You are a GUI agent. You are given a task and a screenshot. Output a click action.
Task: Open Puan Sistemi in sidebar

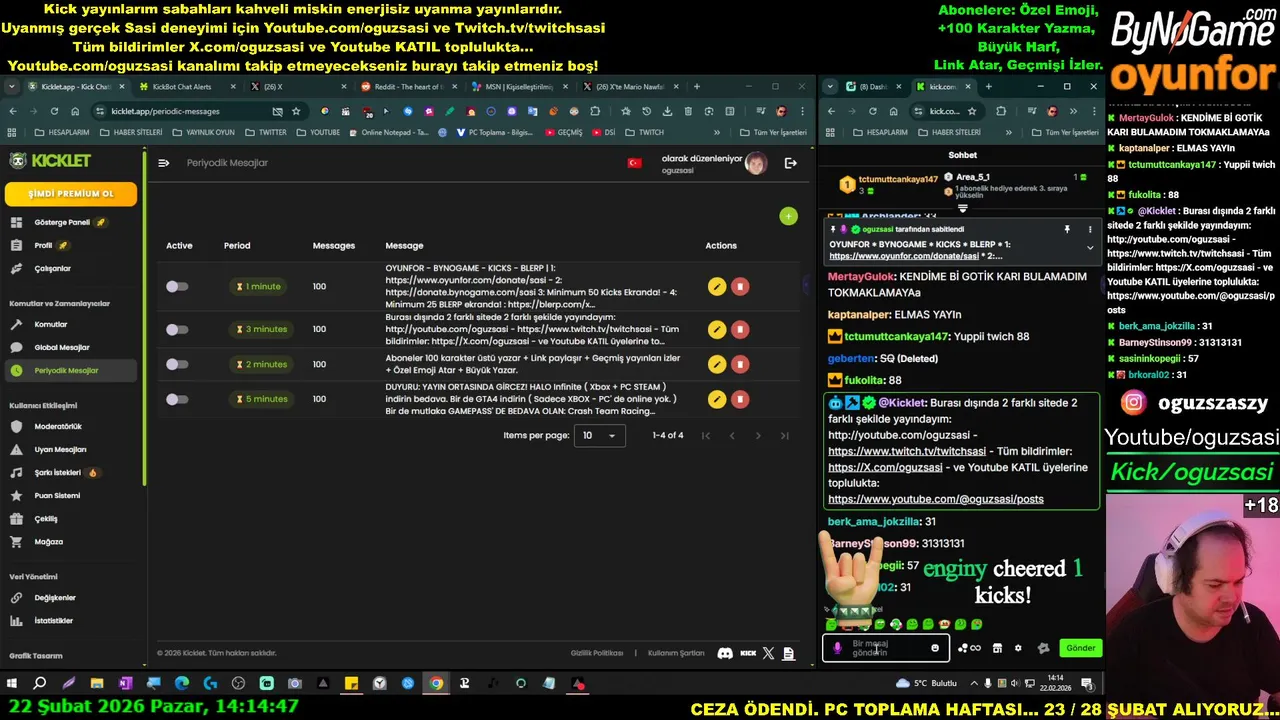pyautogui.click(x=57, y=496)
